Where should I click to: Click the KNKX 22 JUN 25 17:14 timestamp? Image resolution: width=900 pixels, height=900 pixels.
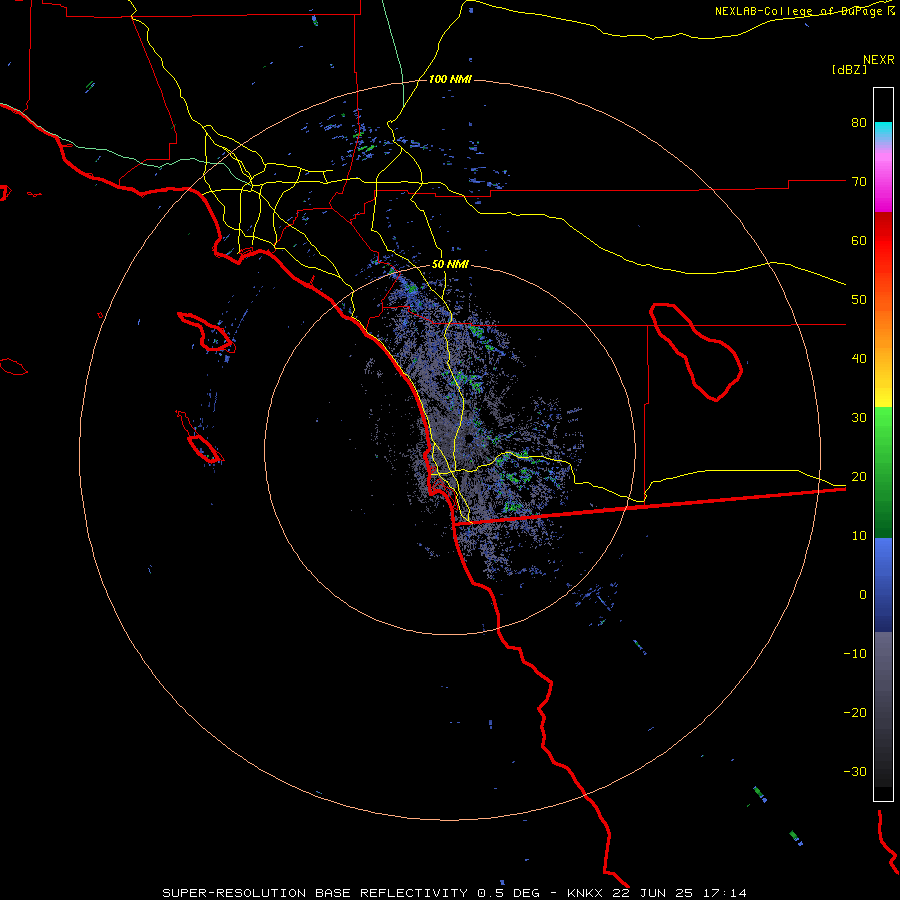point(657,893)
